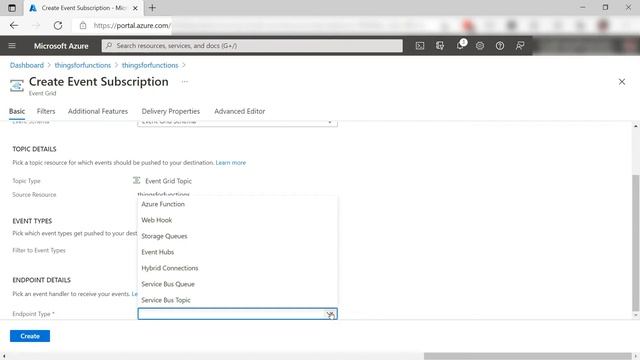Click the Event Grid subscription icon beside the title
The image size is (640, 360).
[x=17, y=86]
